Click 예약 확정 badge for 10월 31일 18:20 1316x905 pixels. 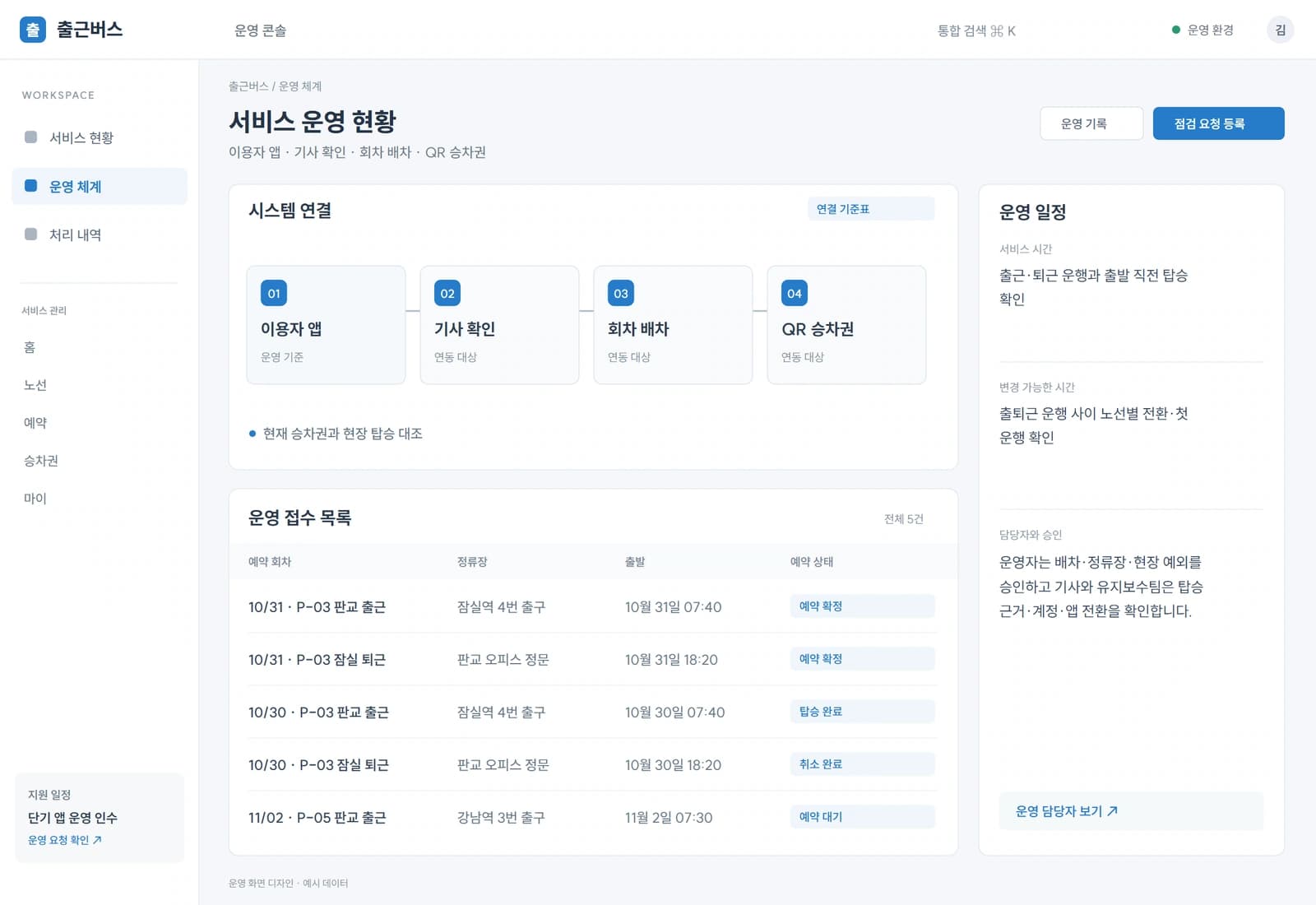(862, 659)
